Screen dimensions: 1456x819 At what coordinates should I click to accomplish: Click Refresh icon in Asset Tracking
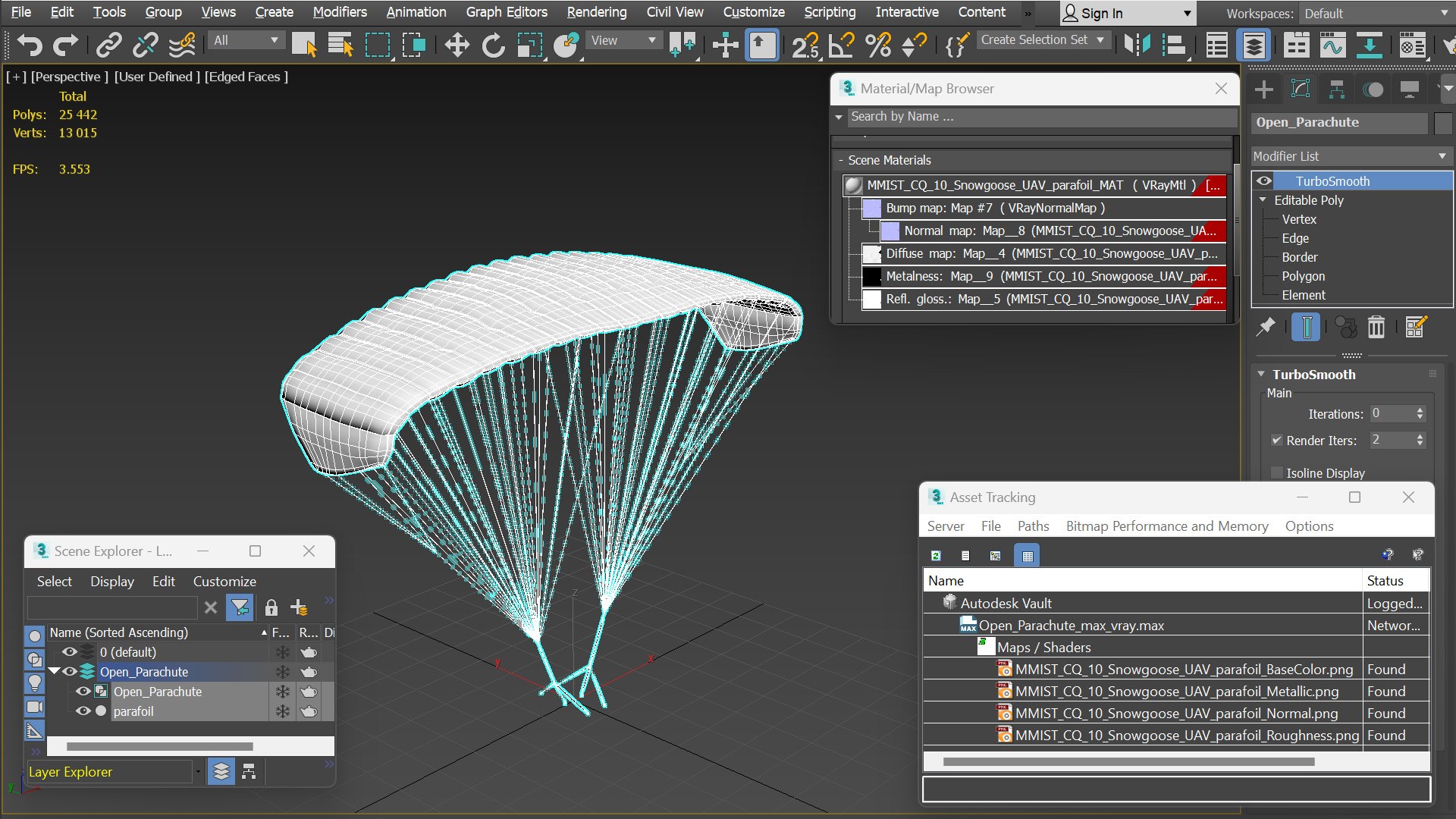pos(936,556)
